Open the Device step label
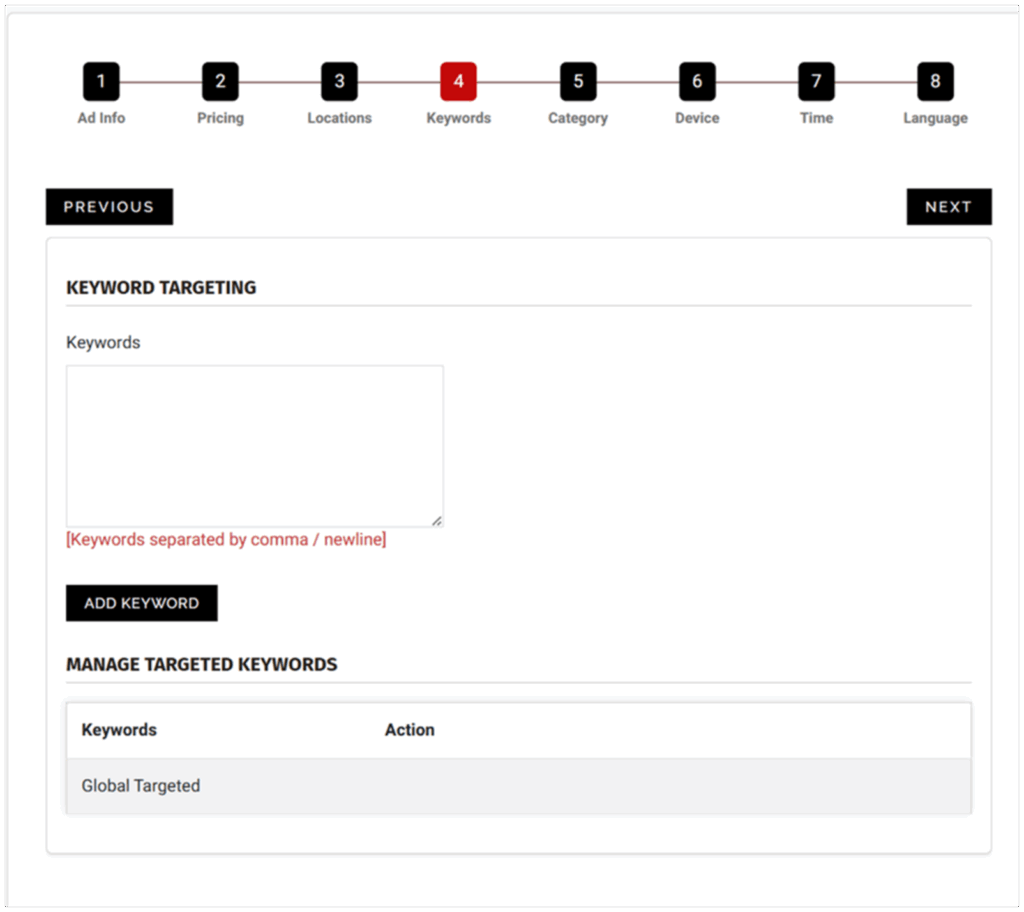The width and height of the screenshot is (1024, 912). point(697,118)
